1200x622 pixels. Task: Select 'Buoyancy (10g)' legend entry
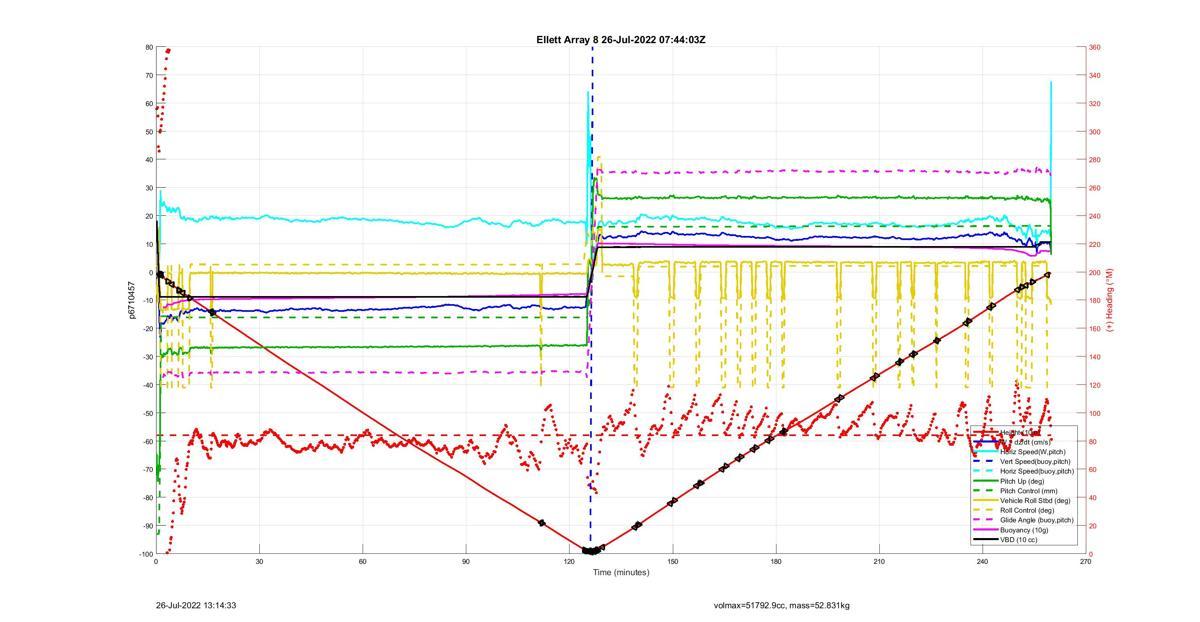[1026, 529]
